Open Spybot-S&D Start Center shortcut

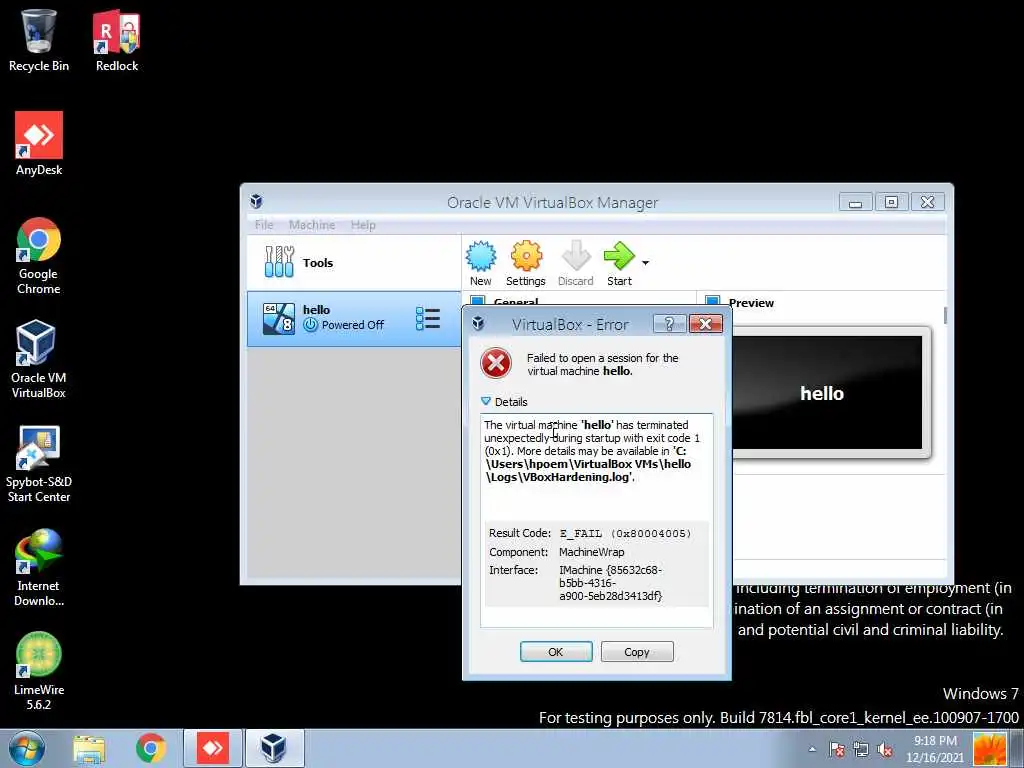pos(39,463)
